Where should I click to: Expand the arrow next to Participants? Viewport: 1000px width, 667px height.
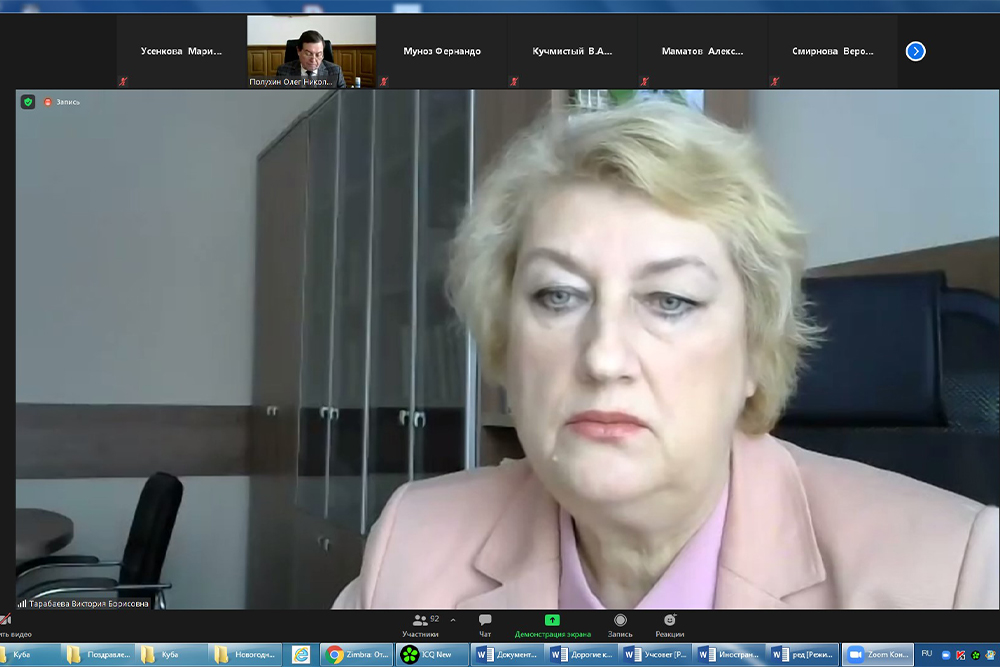pos(453,620)
